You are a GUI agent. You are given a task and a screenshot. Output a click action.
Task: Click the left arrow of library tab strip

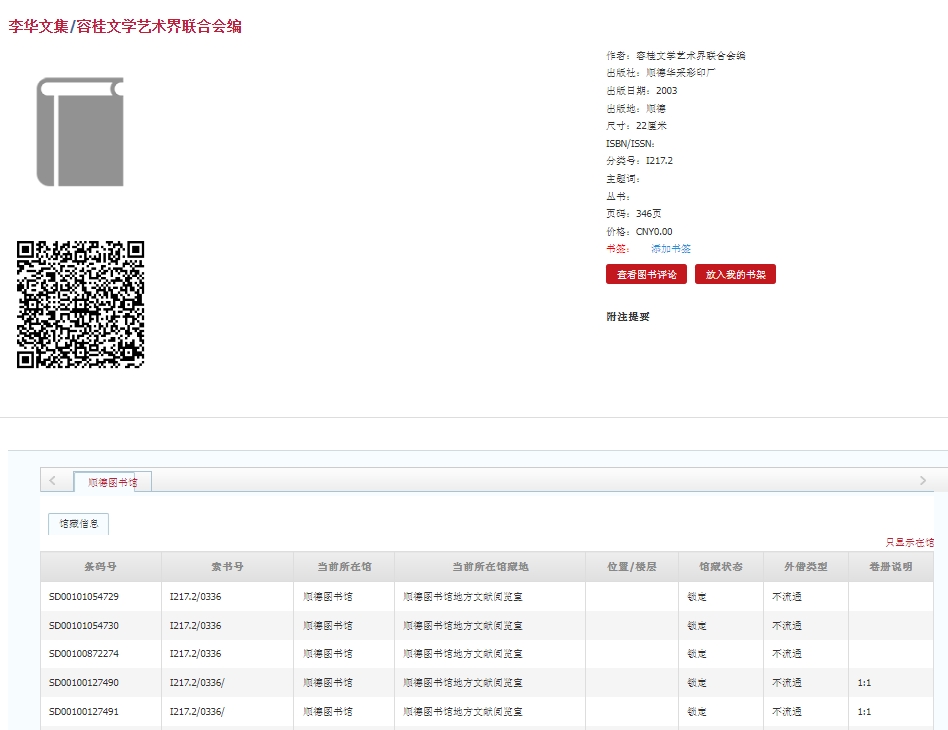(53, 481)
